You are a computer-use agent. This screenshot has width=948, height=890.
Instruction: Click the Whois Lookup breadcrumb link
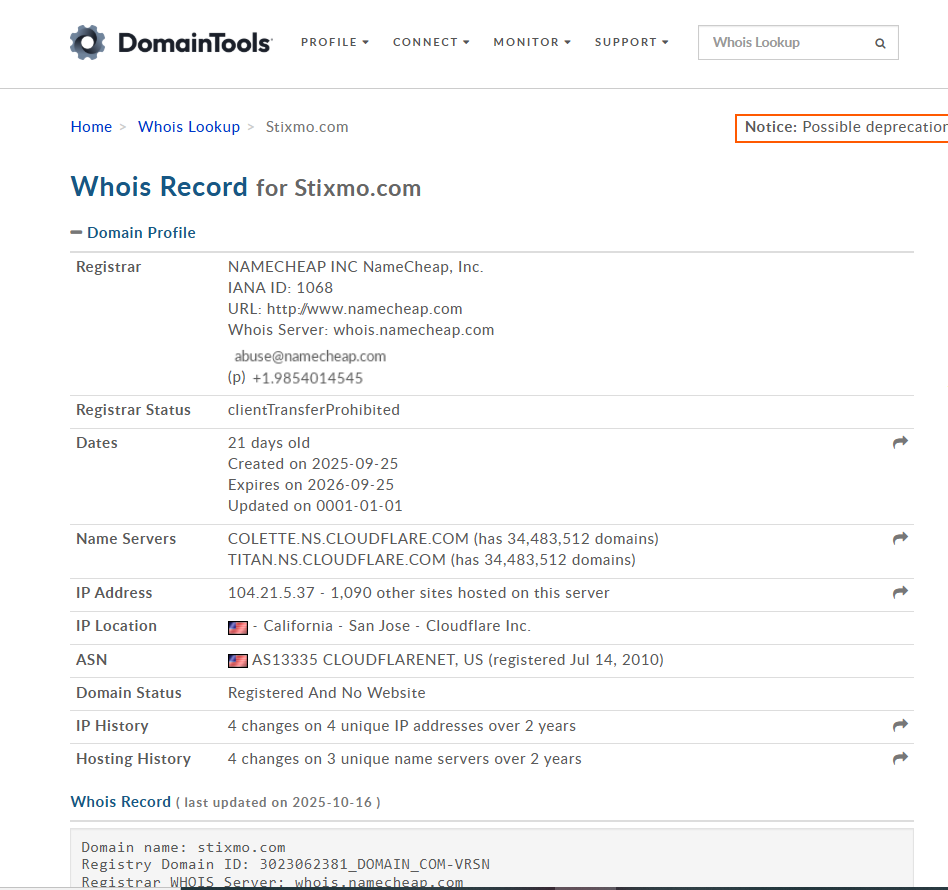(189, 127)
